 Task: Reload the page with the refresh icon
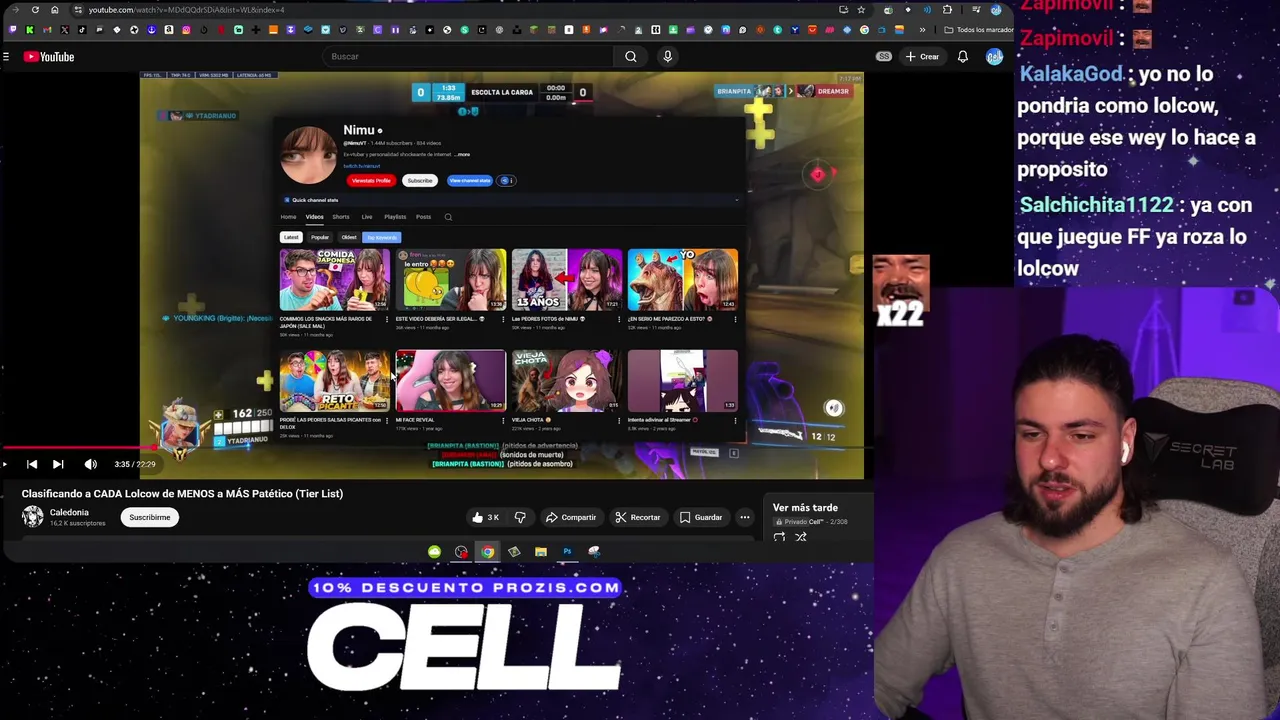(x=35, y=10)
